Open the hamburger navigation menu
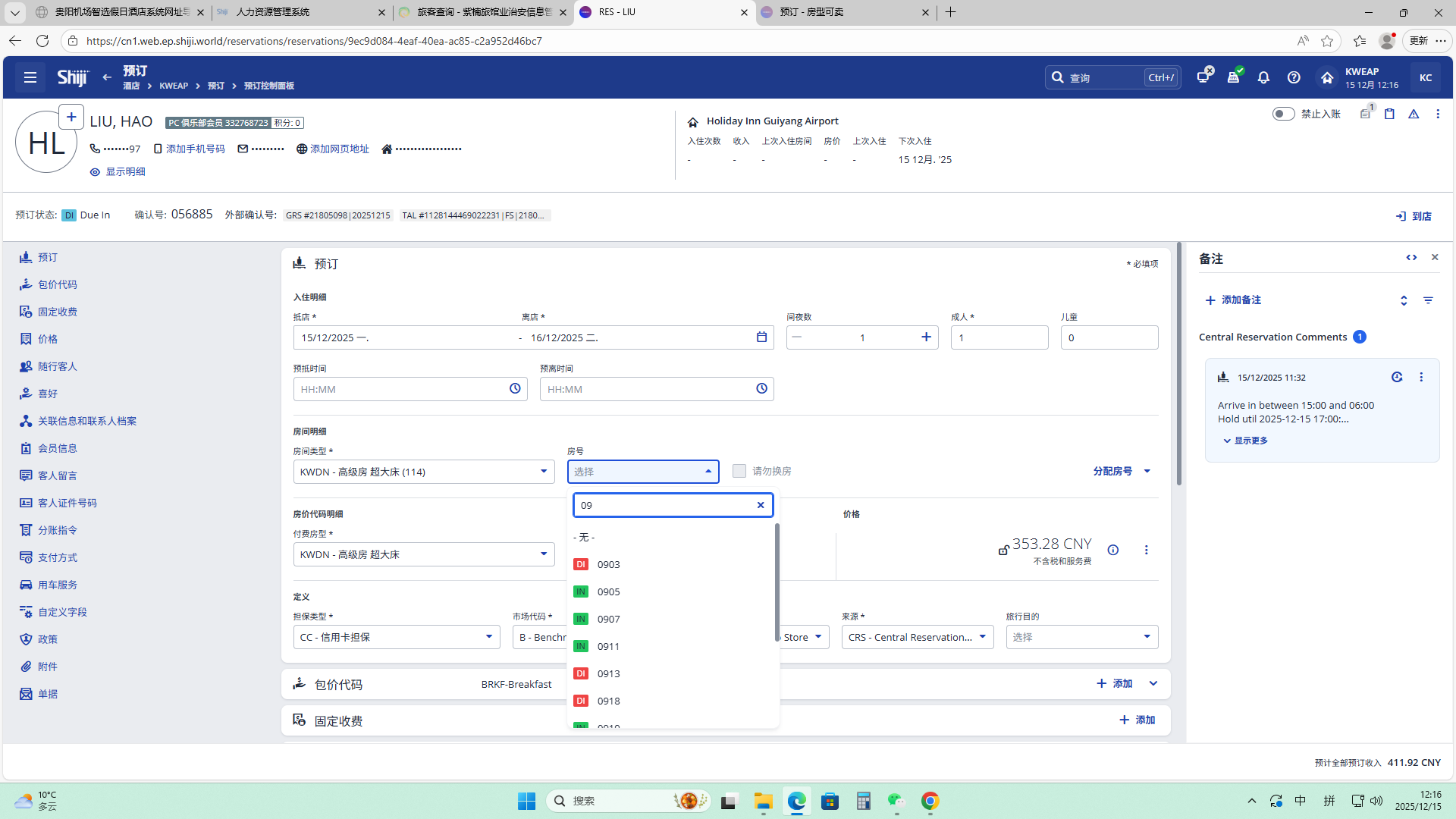The width and height of the screenshot is (1456, 819). tap(30, 77)
